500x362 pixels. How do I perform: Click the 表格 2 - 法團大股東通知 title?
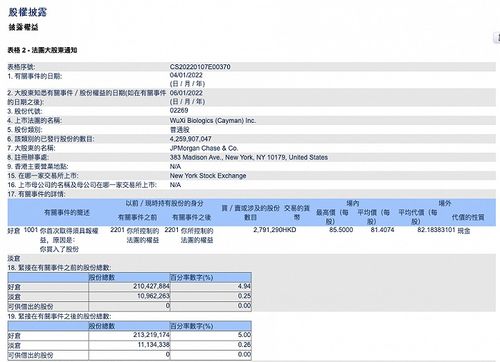(x=42, y=50)
